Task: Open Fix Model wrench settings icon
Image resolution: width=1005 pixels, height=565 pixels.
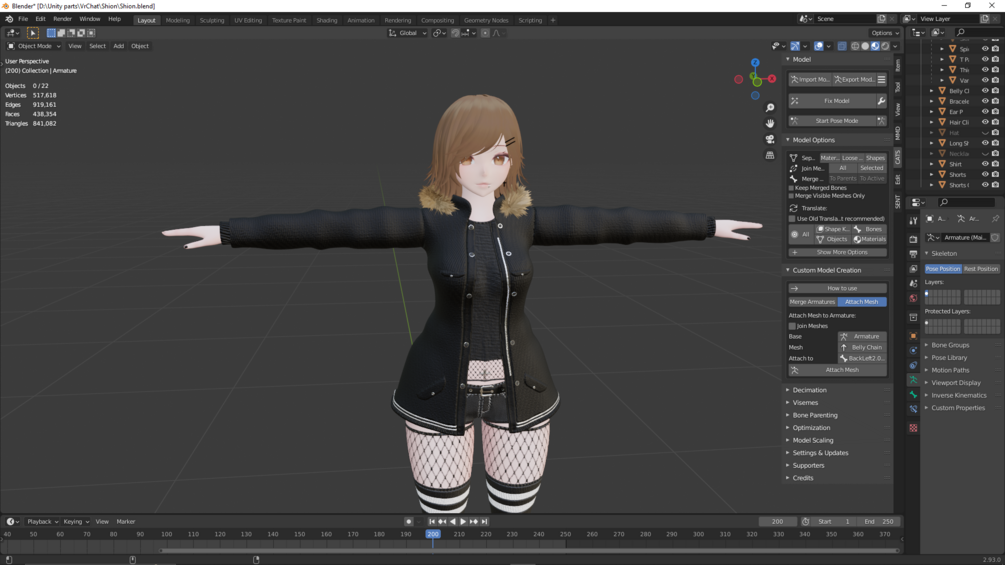Action: 881,101
